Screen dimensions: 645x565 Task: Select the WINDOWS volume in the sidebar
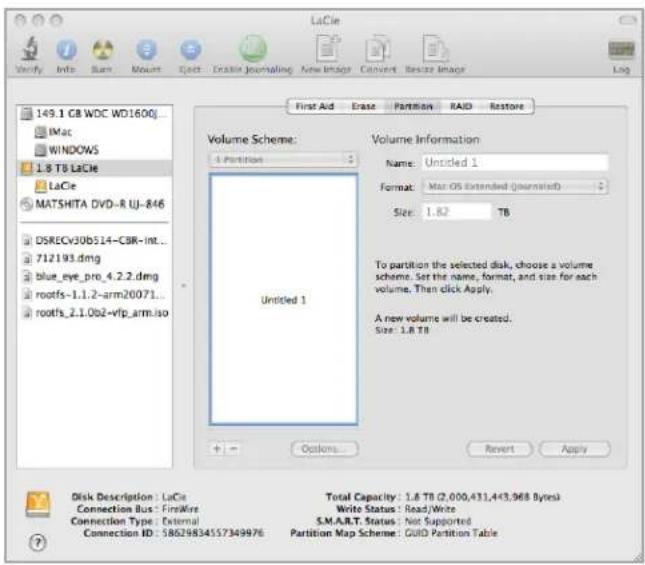pos(95,150)
